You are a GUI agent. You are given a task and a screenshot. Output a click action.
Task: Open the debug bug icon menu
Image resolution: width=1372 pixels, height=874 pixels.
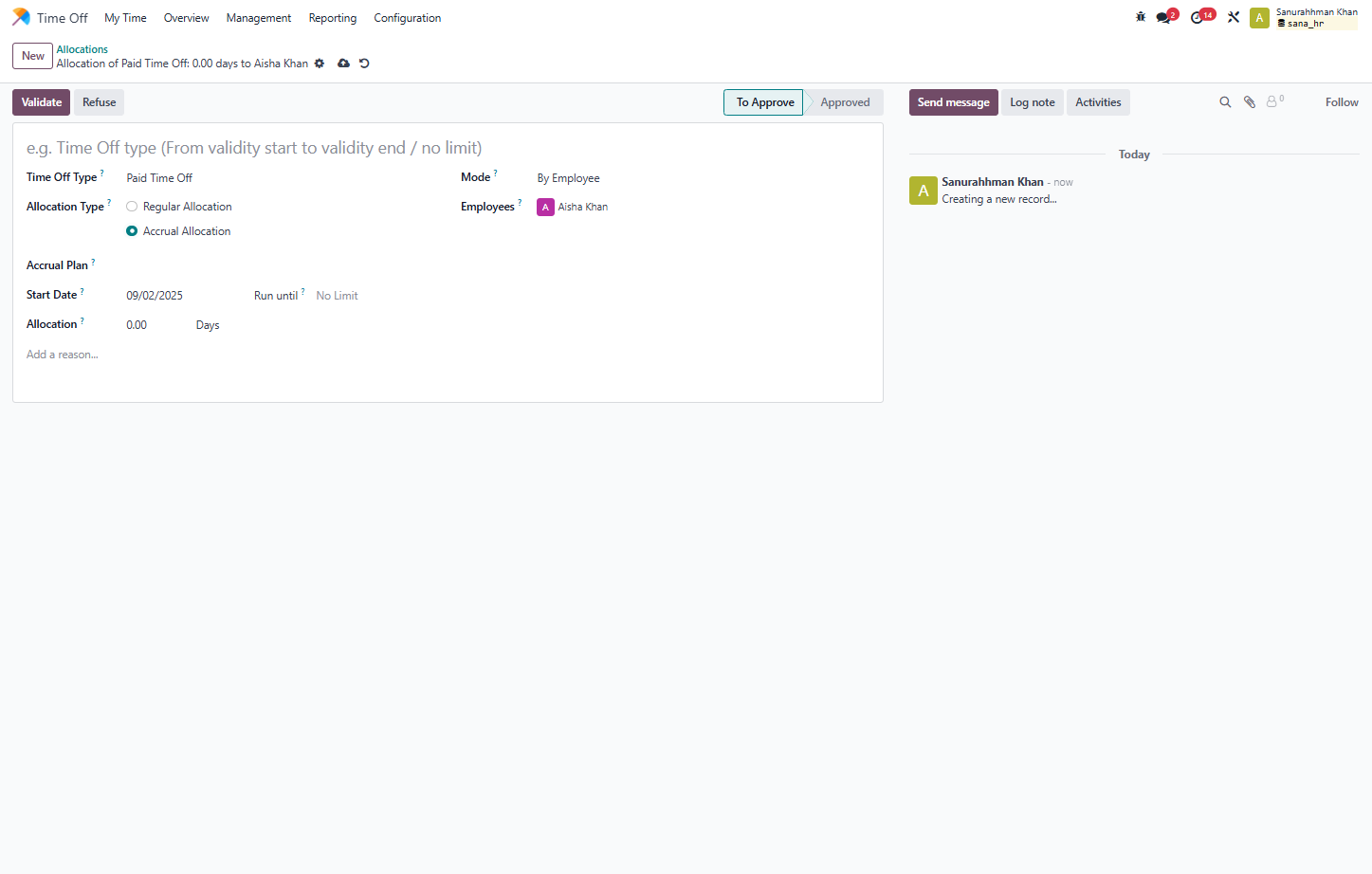coord(1141,17)
